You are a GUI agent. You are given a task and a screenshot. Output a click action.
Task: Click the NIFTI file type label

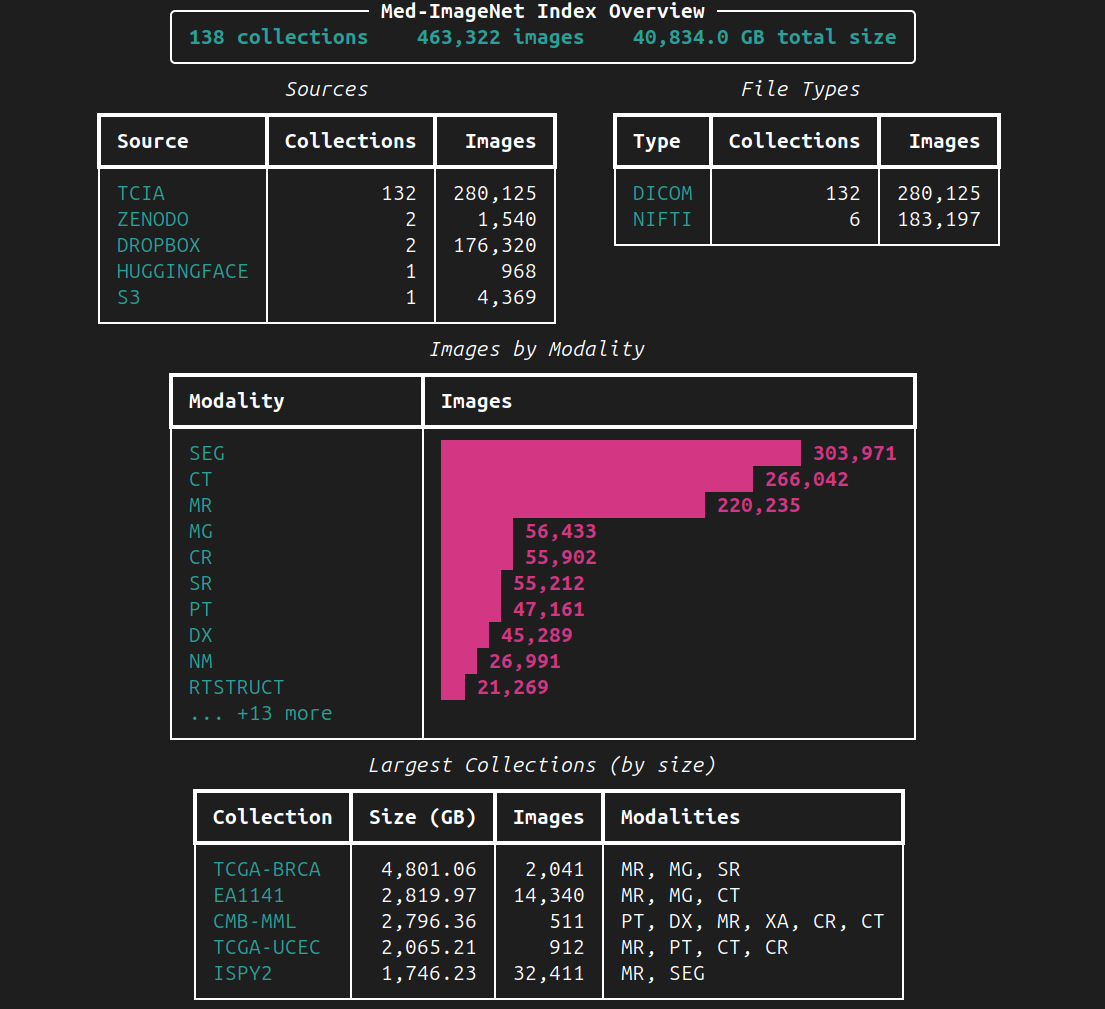(662, 219)
